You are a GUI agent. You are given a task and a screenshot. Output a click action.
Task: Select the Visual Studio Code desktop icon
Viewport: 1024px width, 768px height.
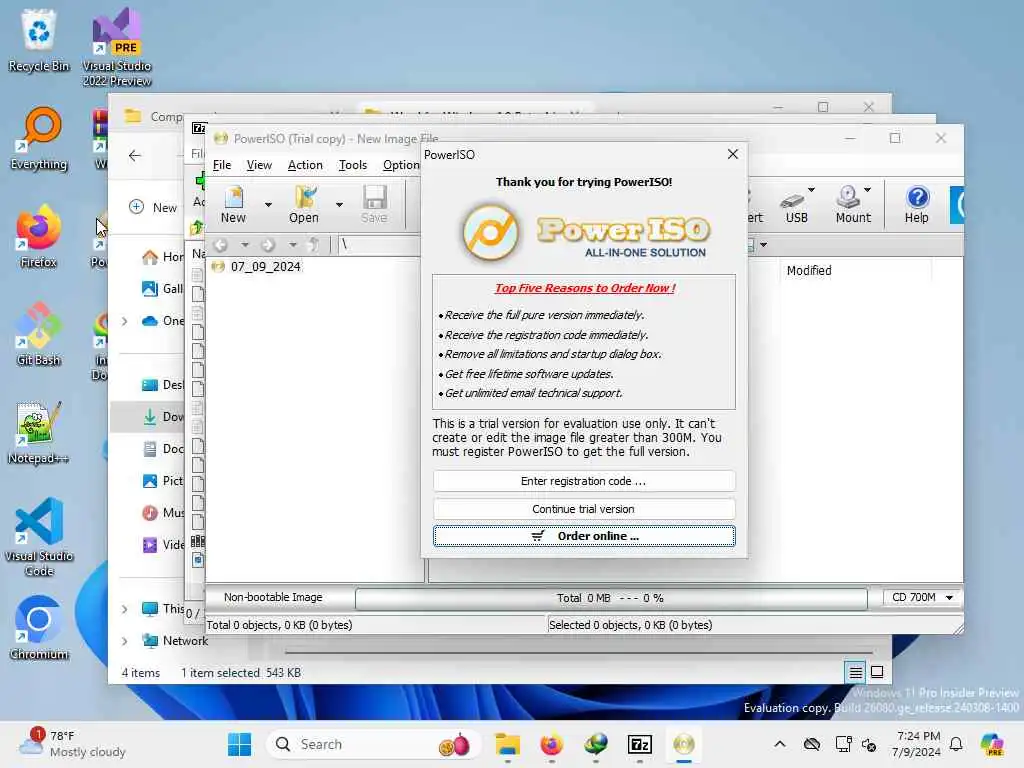tap(39, 537)
